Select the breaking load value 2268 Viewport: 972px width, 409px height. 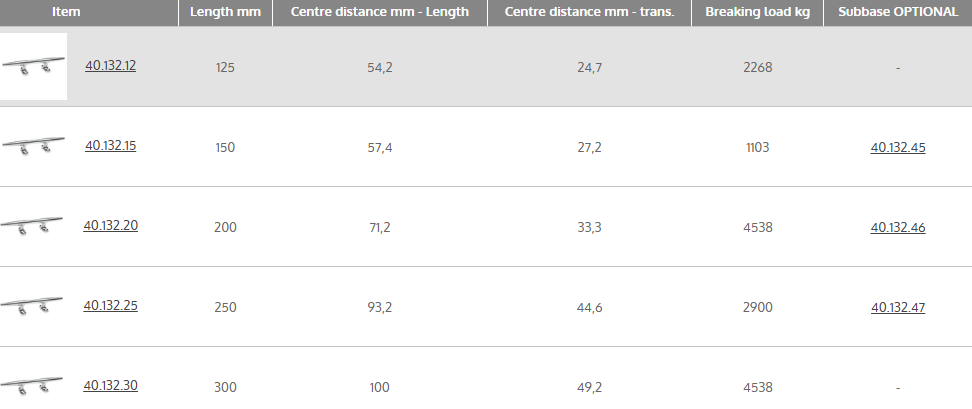(757, 68)
